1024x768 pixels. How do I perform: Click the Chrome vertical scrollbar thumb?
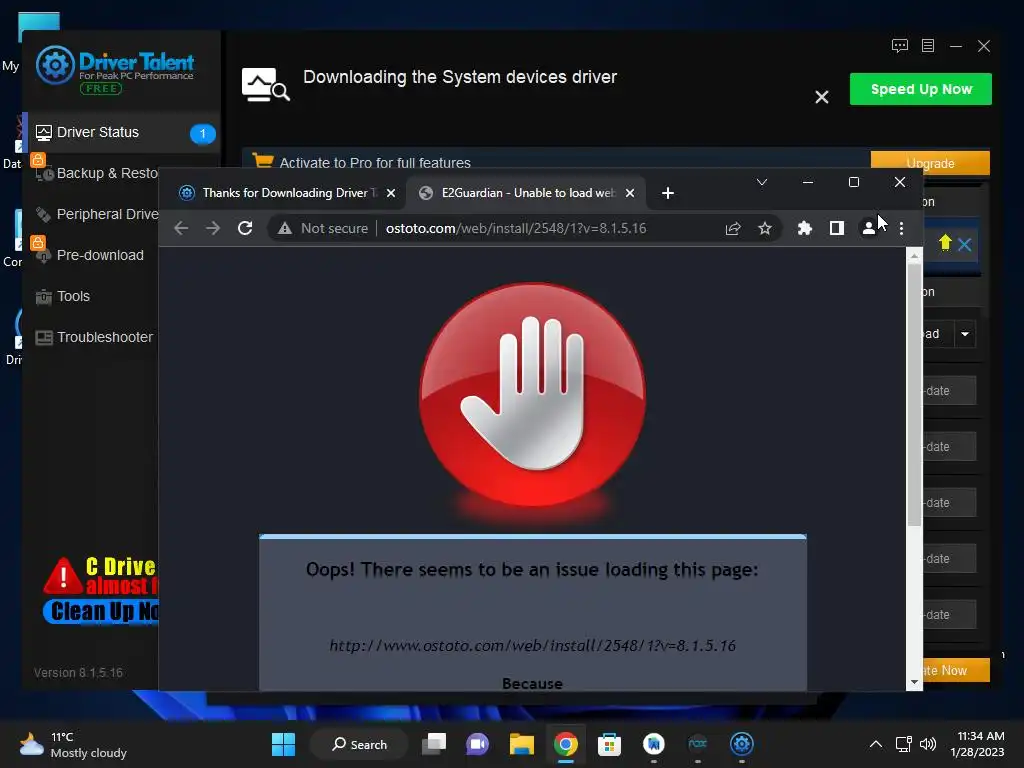(914, 395)
